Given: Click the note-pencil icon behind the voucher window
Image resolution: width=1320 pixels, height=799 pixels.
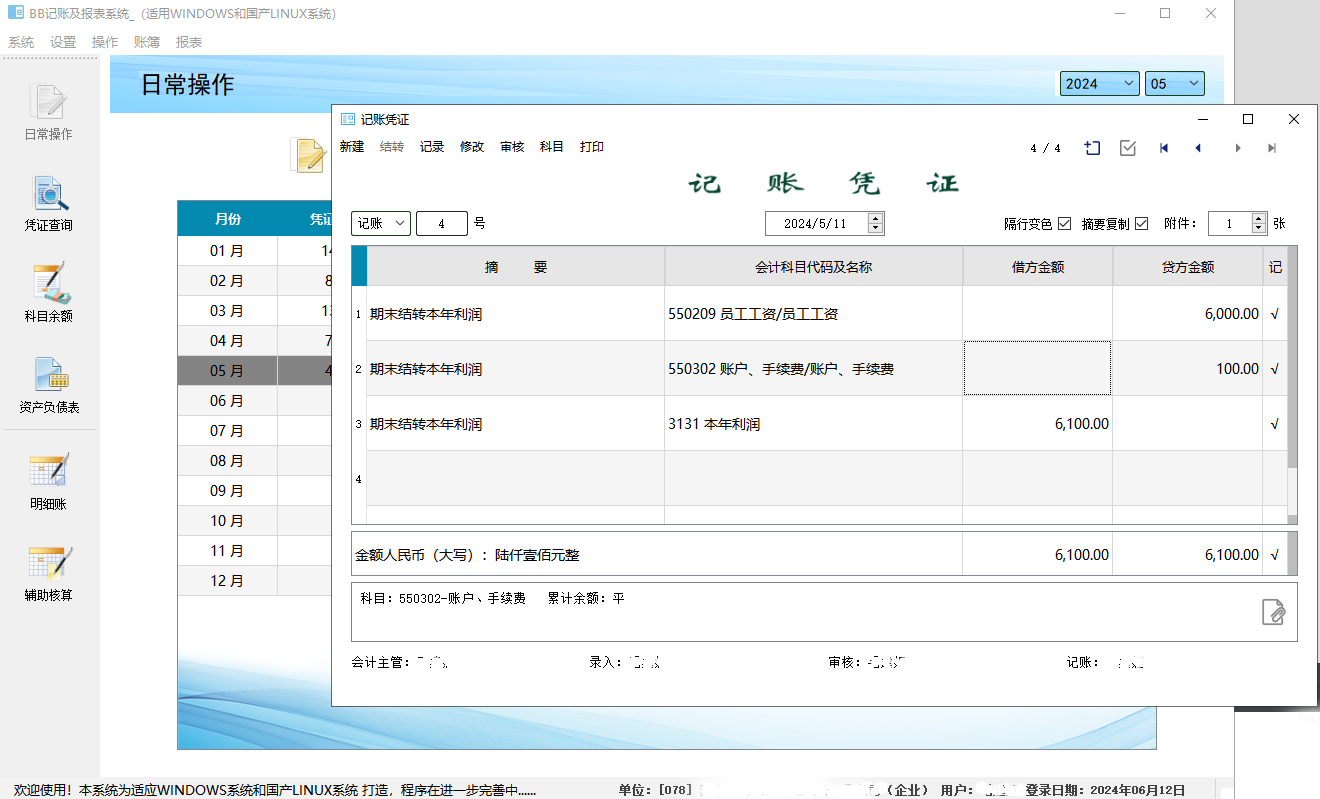Looking at the screenshot, I should (309, 155).
